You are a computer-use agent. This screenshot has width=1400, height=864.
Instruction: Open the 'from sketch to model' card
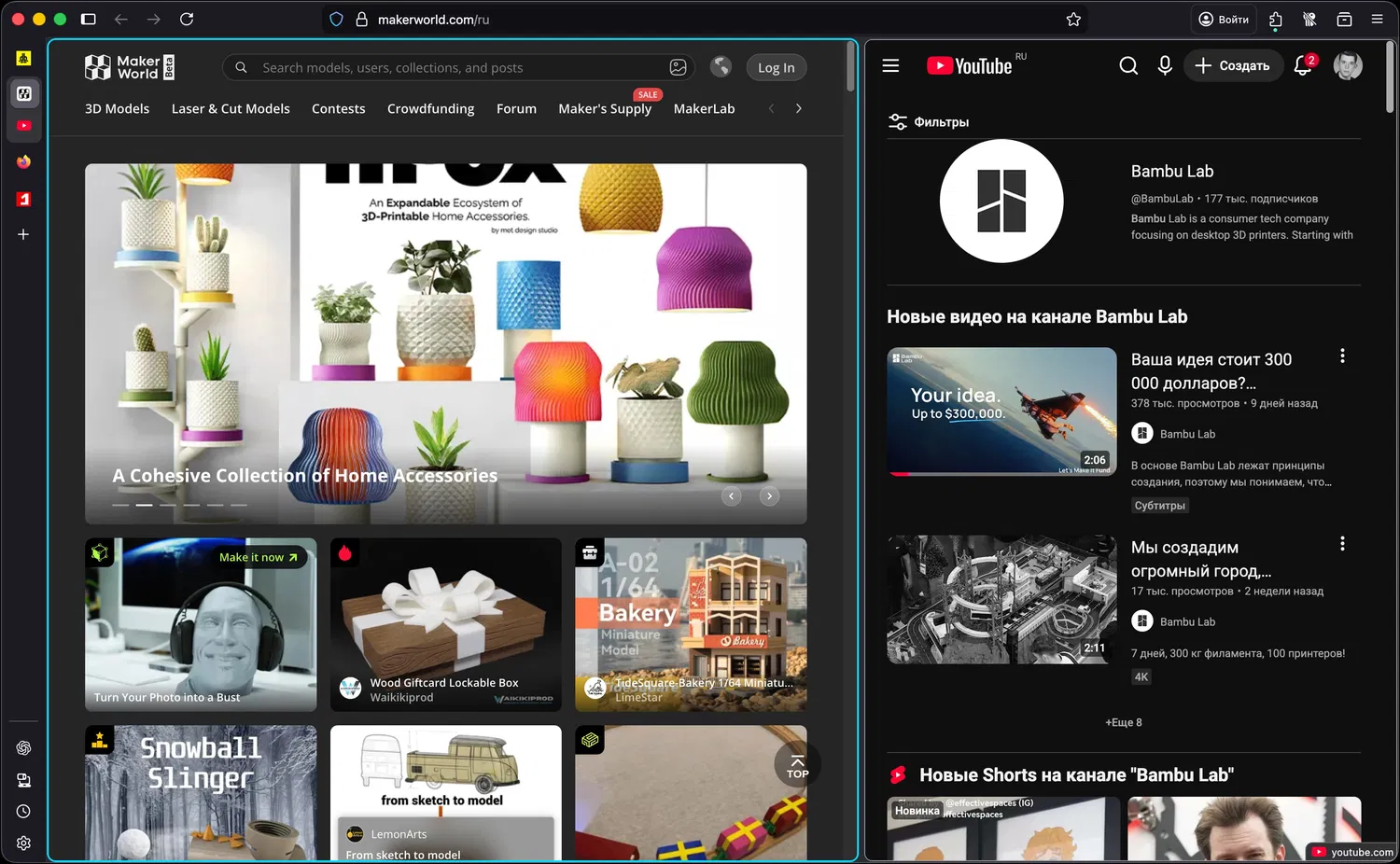pyautogui.click(x=446, y=792)
